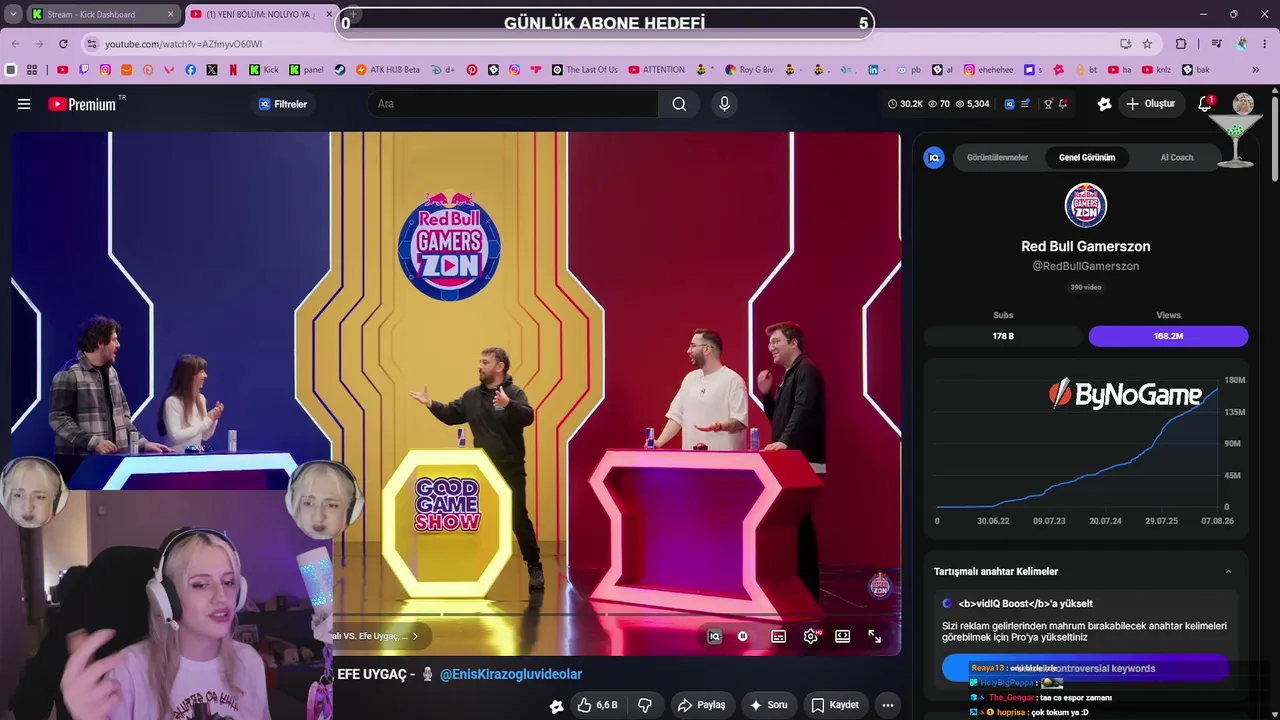1280x720 pixels.
Task: Open the Pinterest bookmark icon
Action: tap(470, 70)
